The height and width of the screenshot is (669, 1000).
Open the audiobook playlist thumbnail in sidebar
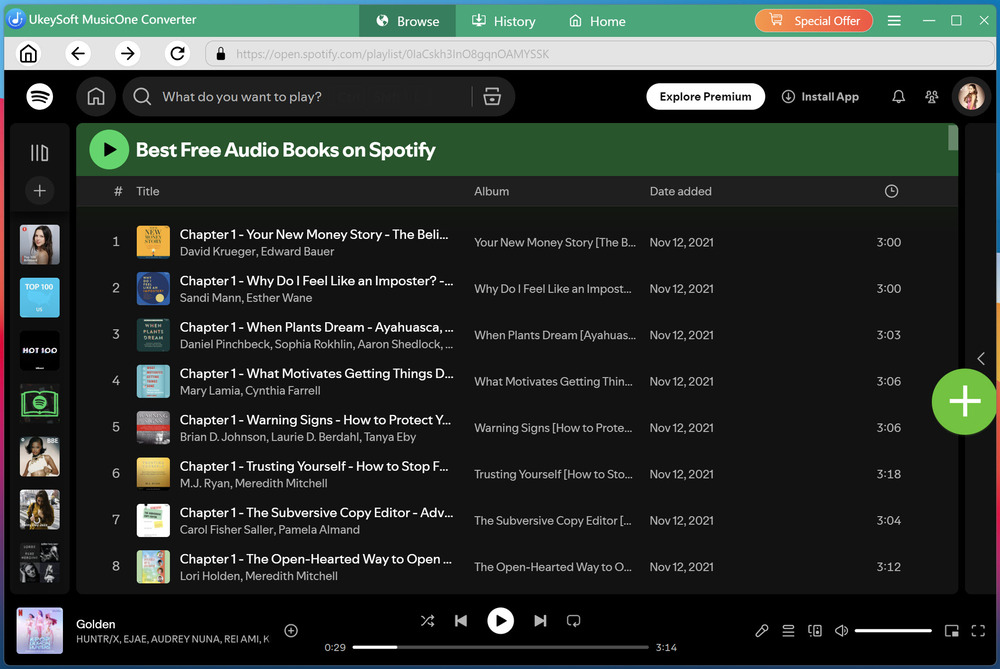[x=40, y=403]
